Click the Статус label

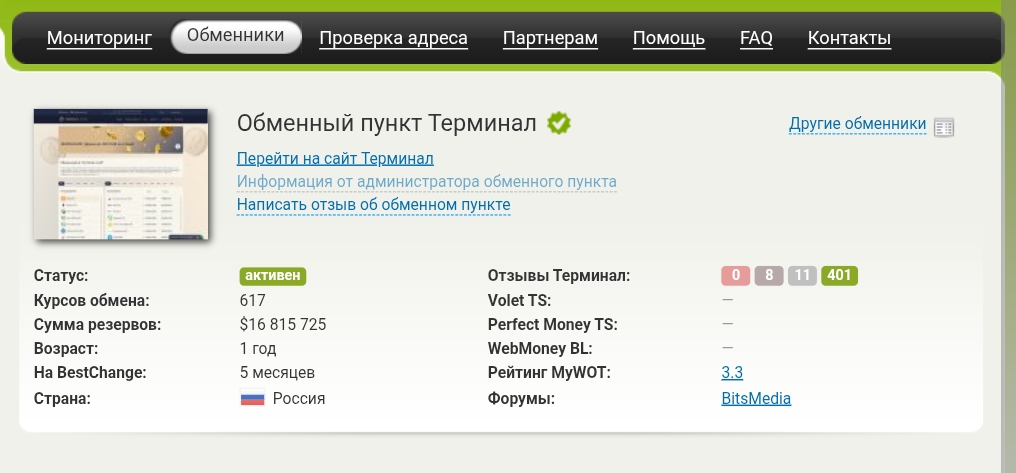61,276
